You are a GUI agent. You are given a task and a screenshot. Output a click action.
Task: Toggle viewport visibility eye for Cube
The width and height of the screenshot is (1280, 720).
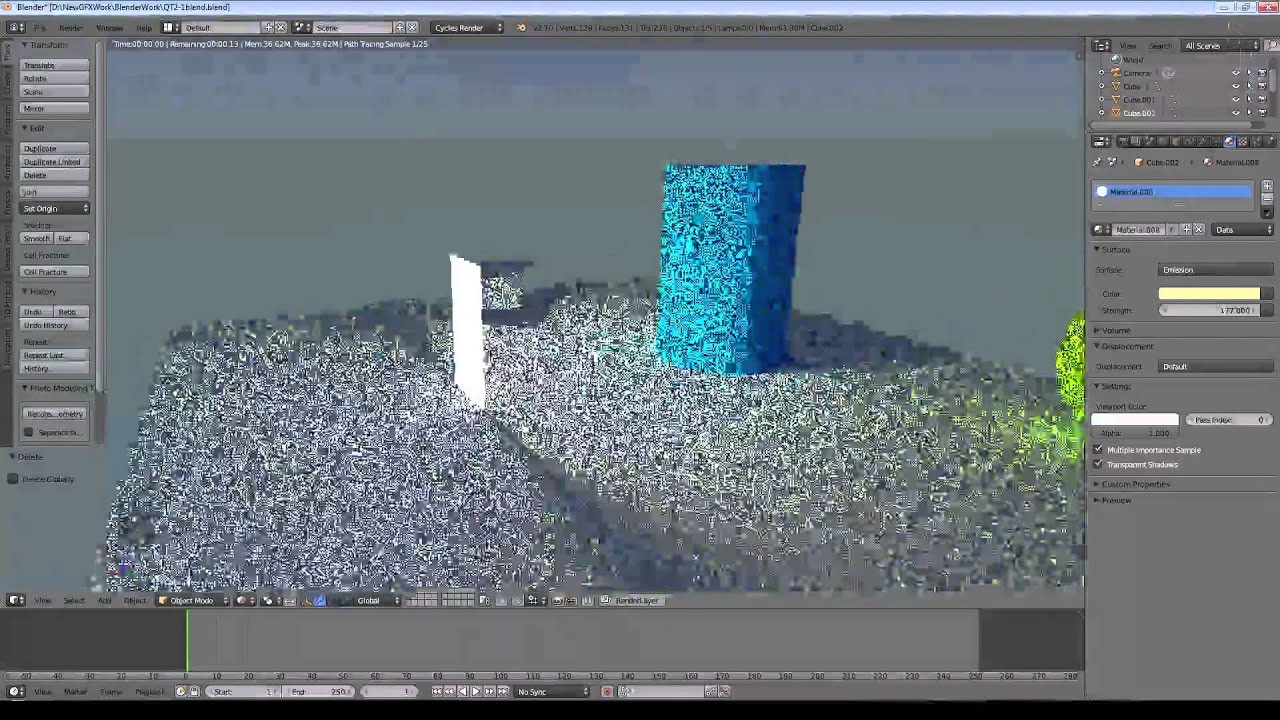(x=1236, y=86)
